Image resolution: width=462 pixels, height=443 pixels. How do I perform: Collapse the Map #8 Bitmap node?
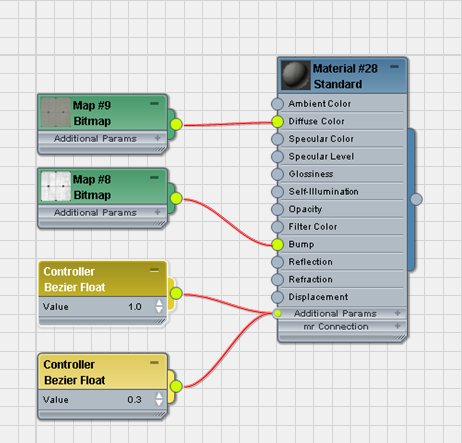pyautogui.click(x=154, y=178)
